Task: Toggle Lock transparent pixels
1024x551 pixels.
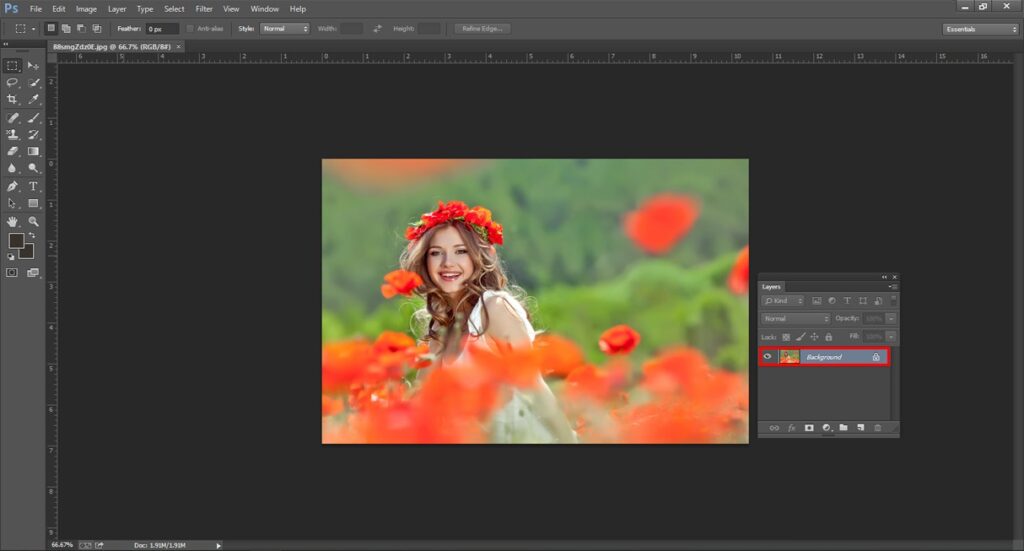Action: click(x=786, y=337)
